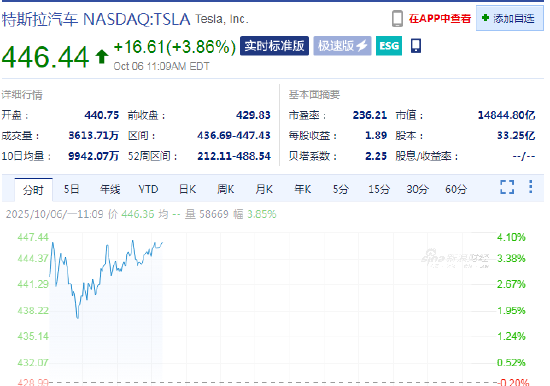
Task: Open the 在APP中查看 link
Action: [x=440, y=19]
